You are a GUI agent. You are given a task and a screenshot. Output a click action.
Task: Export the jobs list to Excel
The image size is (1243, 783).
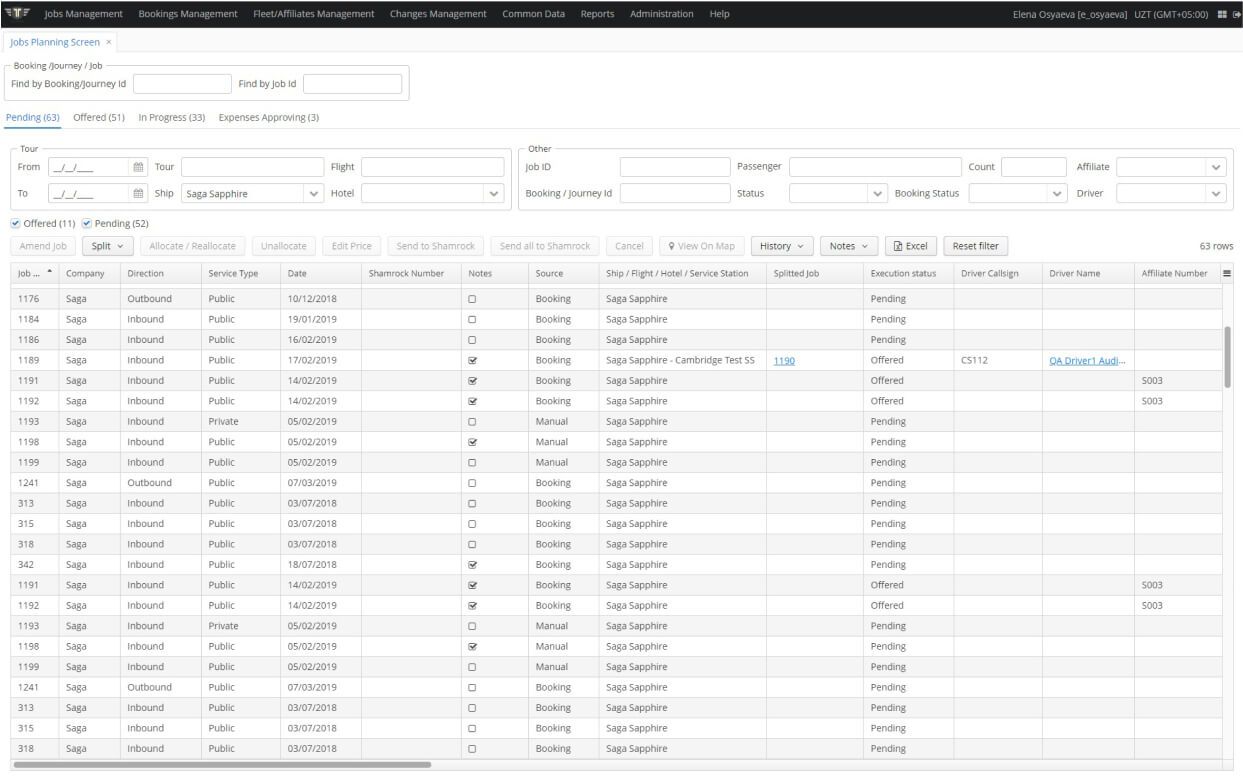[910, 246]
